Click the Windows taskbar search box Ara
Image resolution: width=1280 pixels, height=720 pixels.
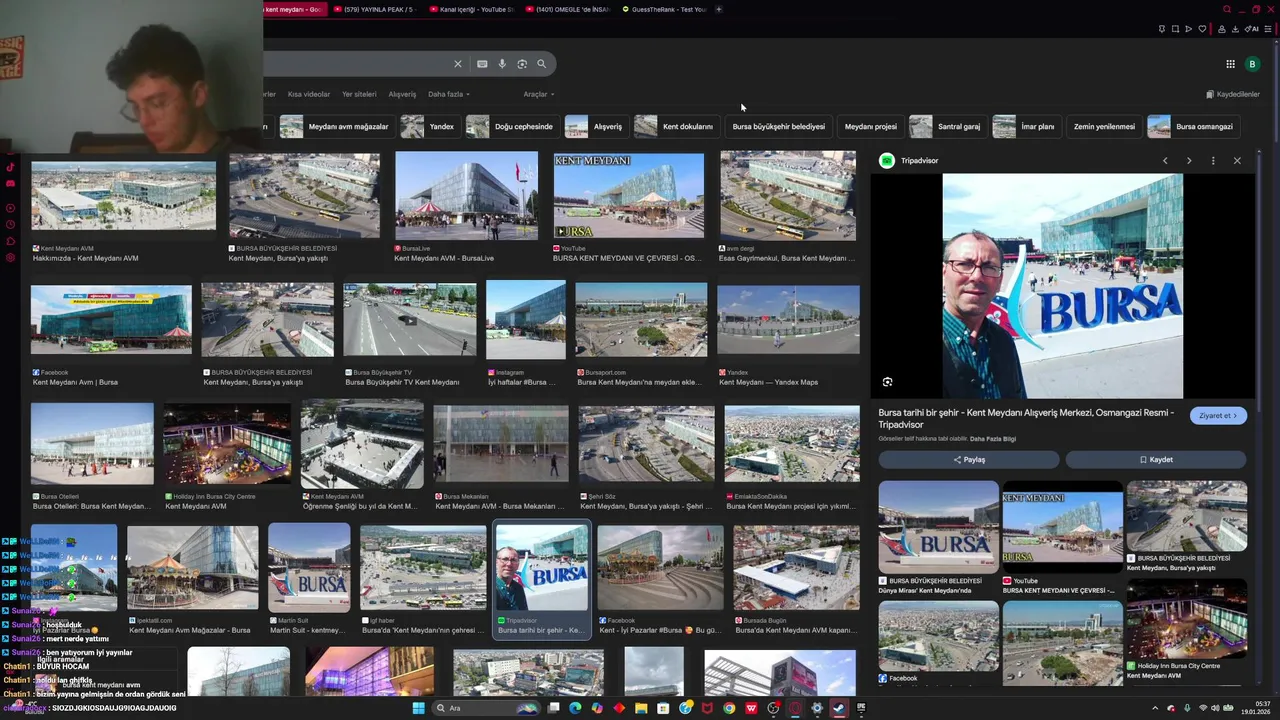pos(486,708)
